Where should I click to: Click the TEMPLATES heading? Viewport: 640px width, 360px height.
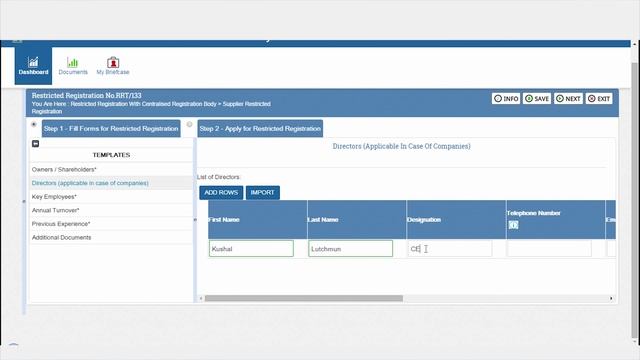[x=111, y=155]
